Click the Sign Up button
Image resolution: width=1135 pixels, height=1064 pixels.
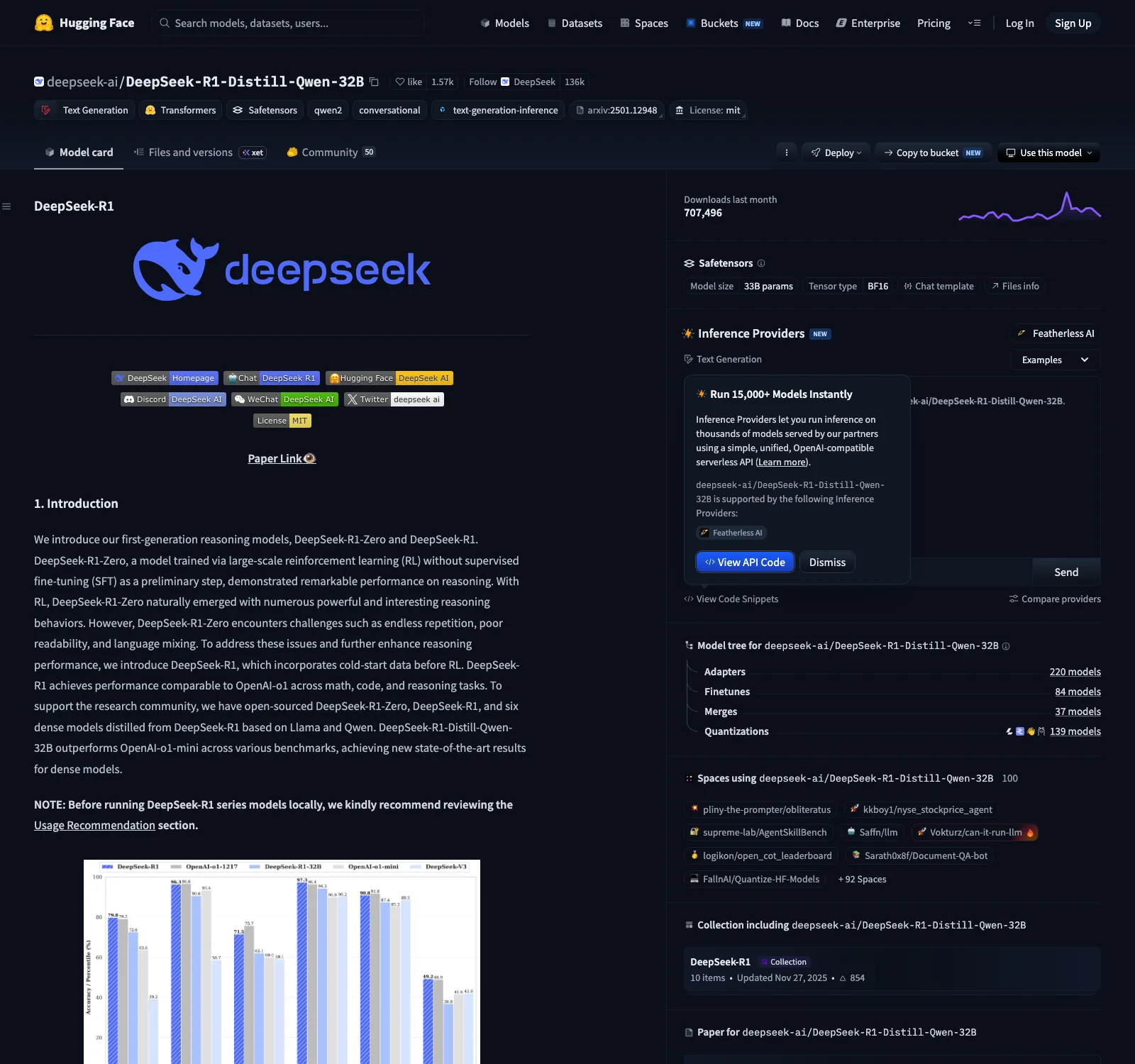(1073, 23)
